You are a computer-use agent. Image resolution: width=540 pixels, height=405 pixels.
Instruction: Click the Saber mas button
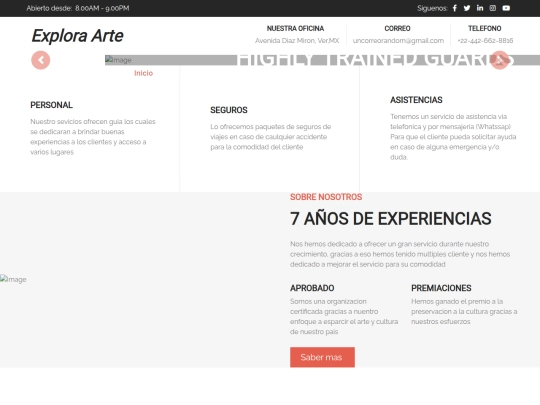click(322, 357)
